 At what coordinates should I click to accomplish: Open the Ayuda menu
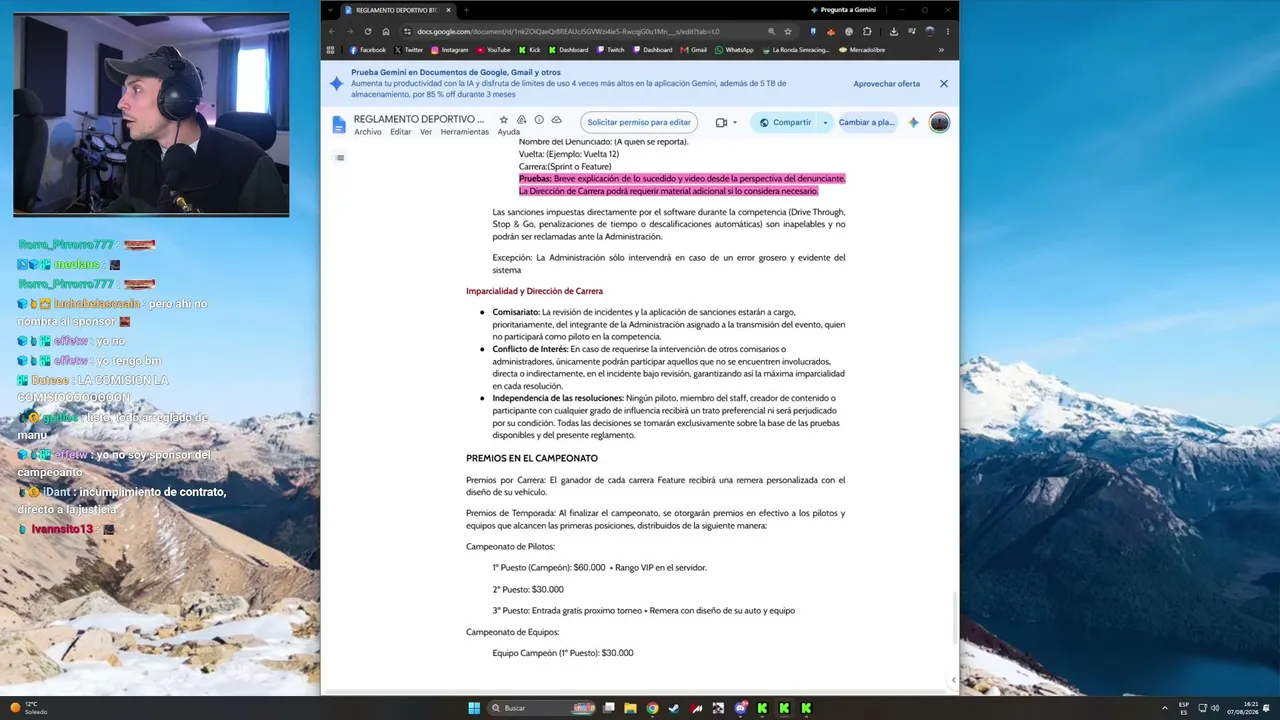[x=509, y=132]
